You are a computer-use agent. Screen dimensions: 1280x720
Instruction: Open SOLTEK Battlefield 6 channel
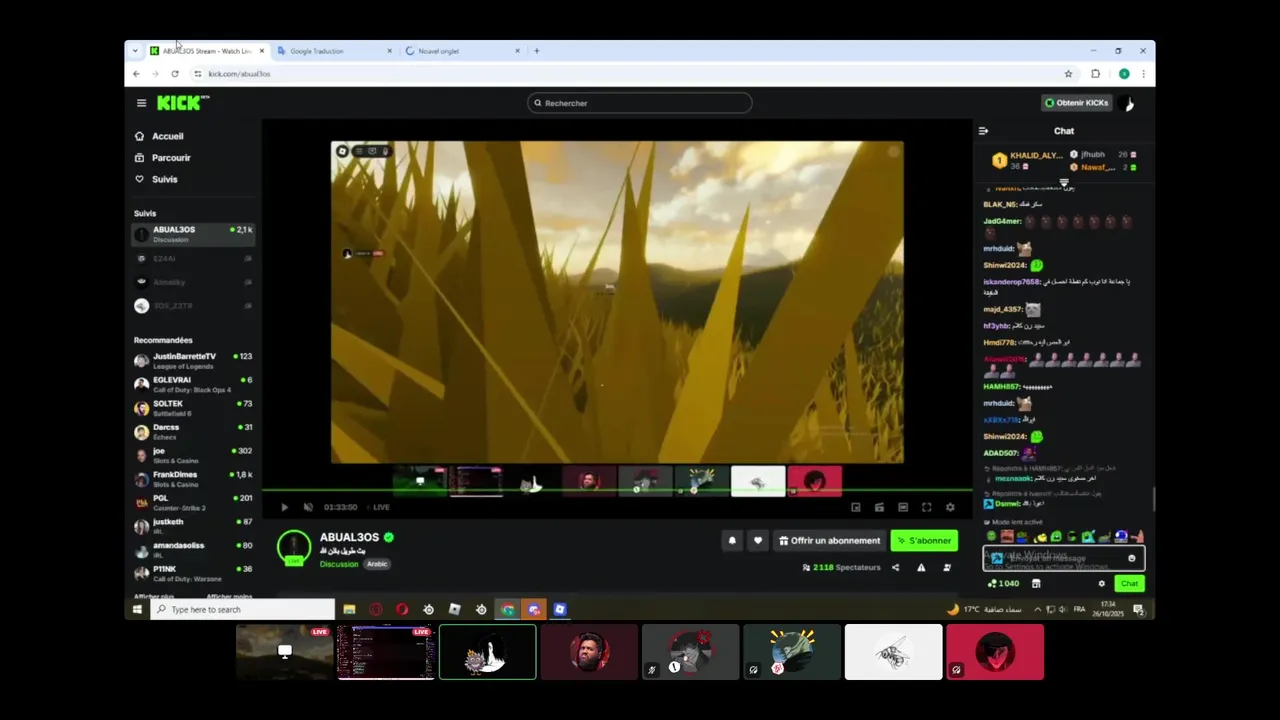point(194,408)
